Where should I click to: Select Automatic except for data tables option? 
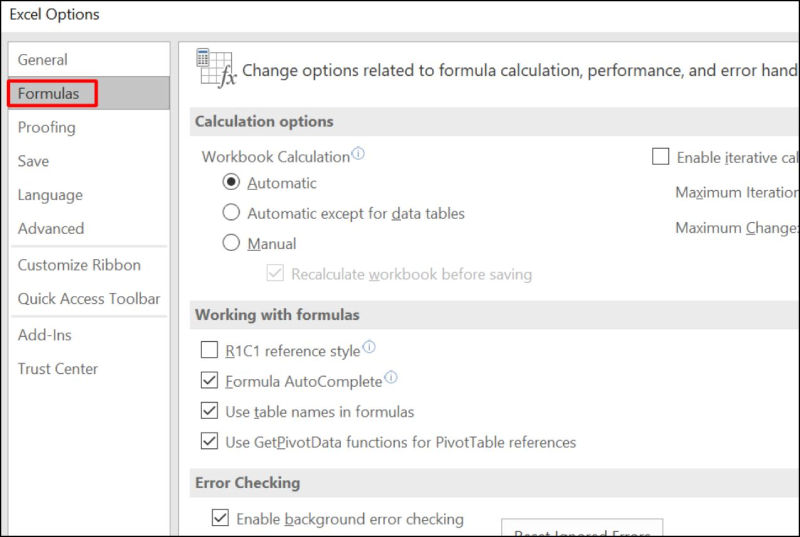coord(231,212)
